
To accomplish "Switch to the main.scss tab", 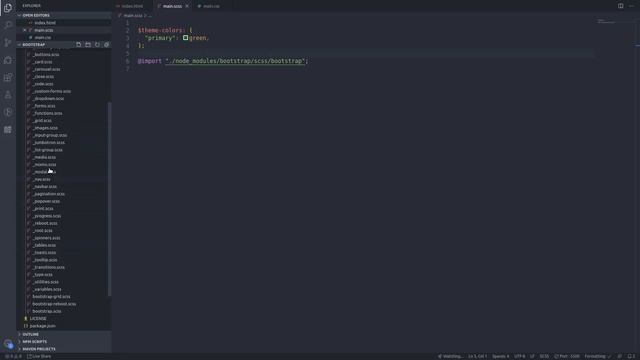I will click(172, 6).
